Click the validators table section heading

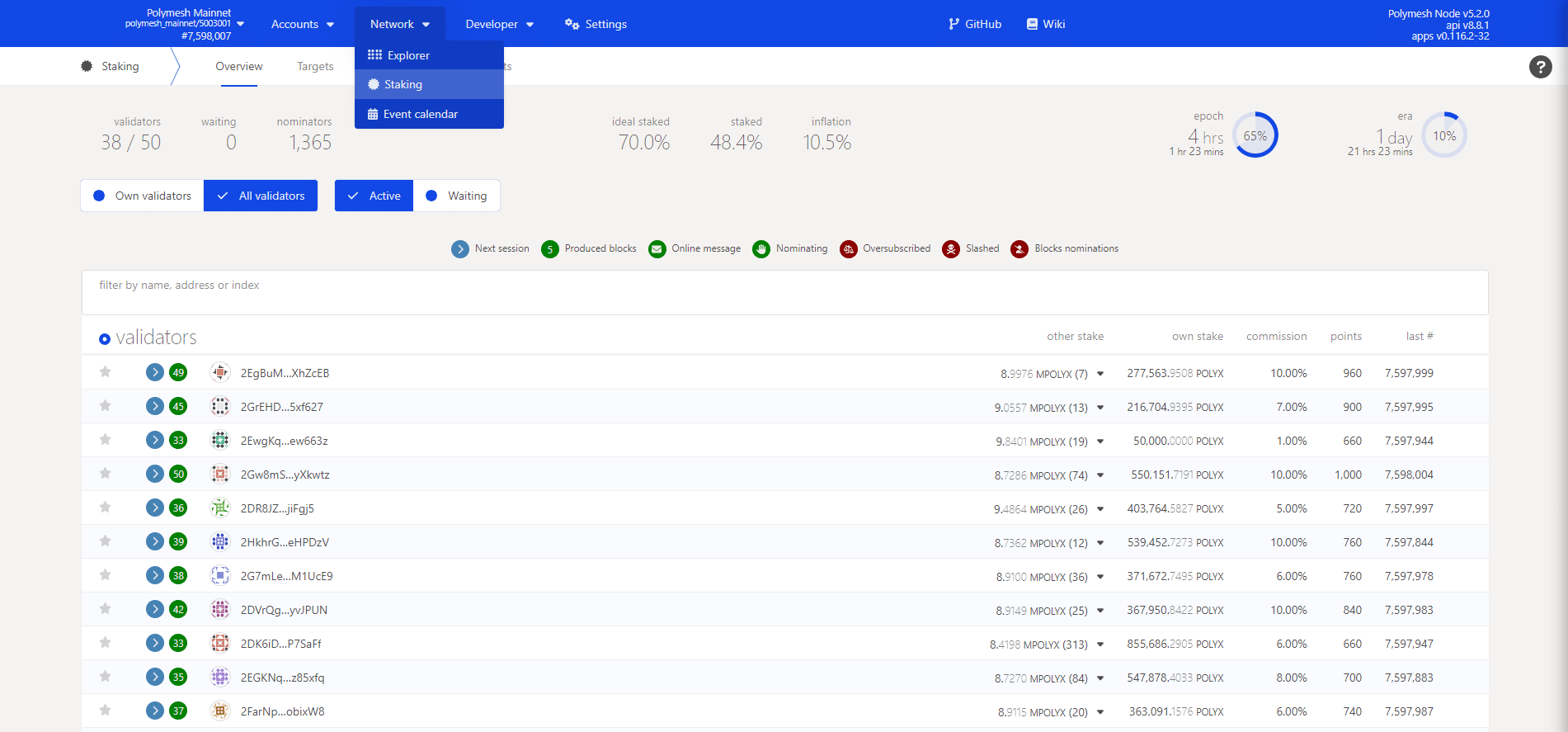156,338
